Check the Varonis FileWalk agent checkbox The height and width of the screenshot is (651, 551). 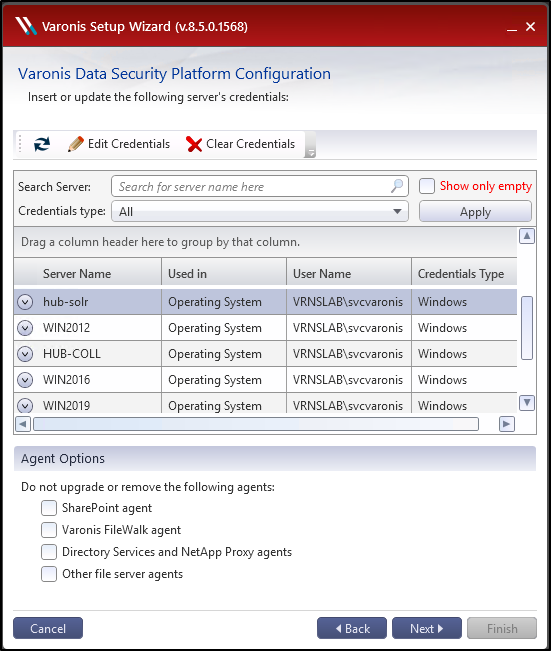point(49,530)
